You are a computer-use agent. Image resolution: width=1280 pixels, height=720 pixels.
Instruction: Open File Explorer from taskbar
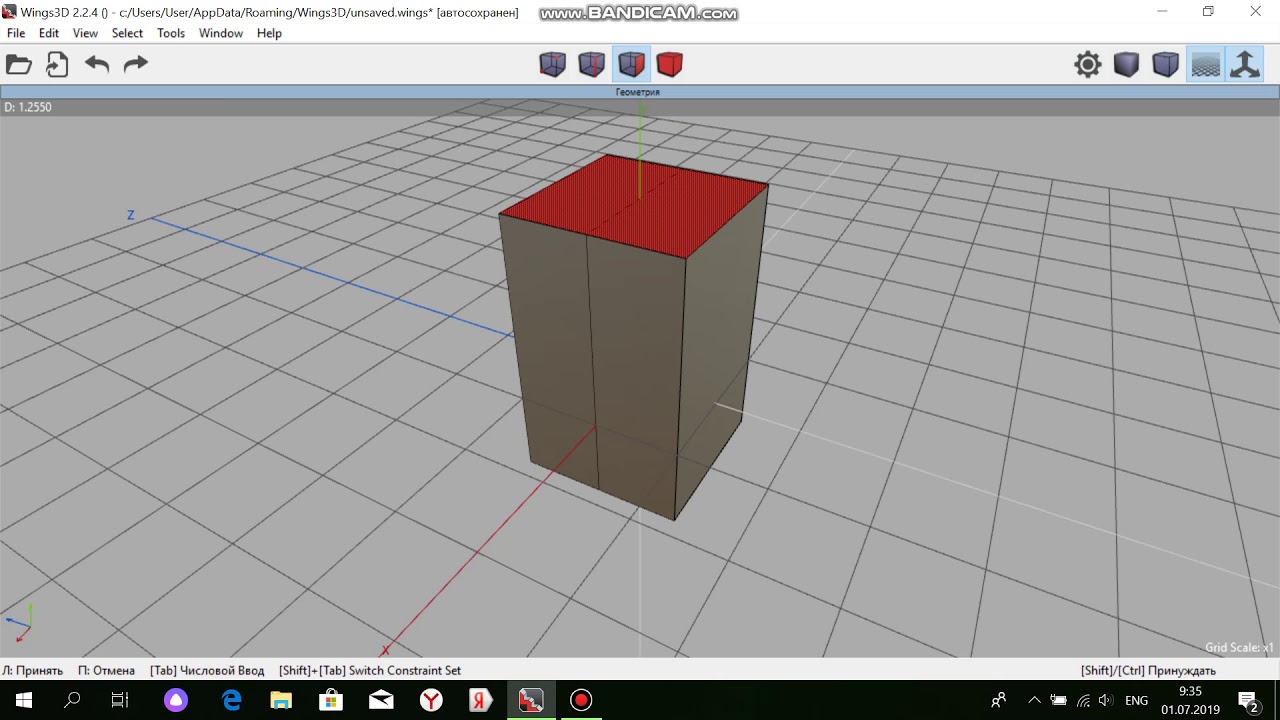pos(281,700)
